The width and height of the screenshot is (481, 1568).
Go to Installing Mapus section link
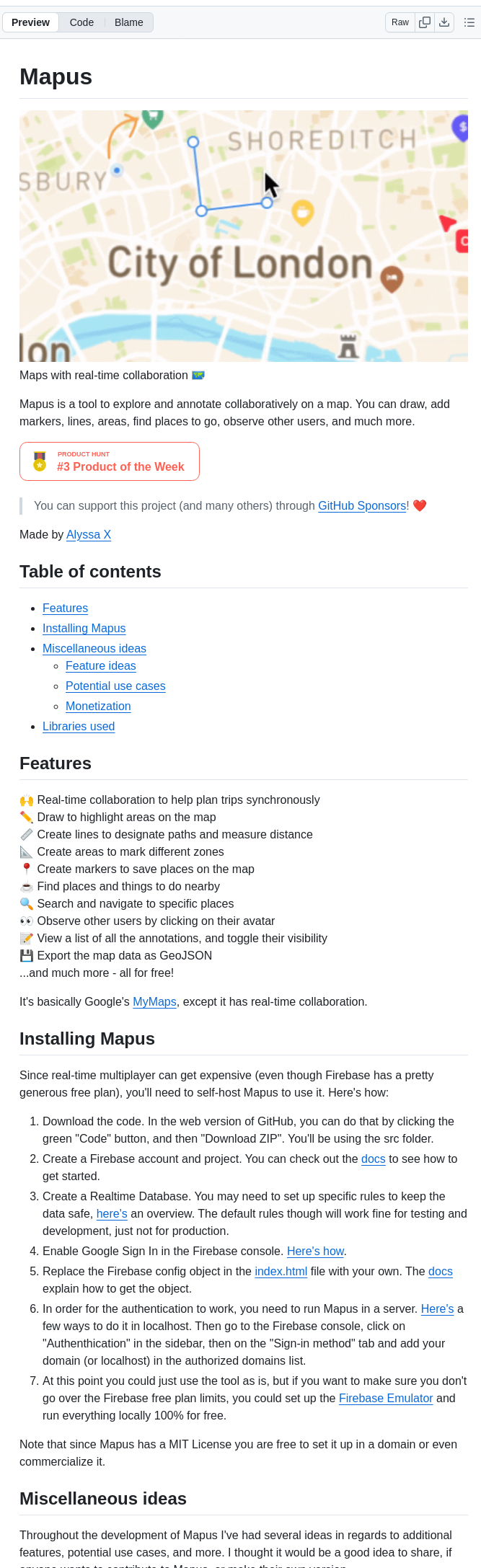[x=84, y=629]
